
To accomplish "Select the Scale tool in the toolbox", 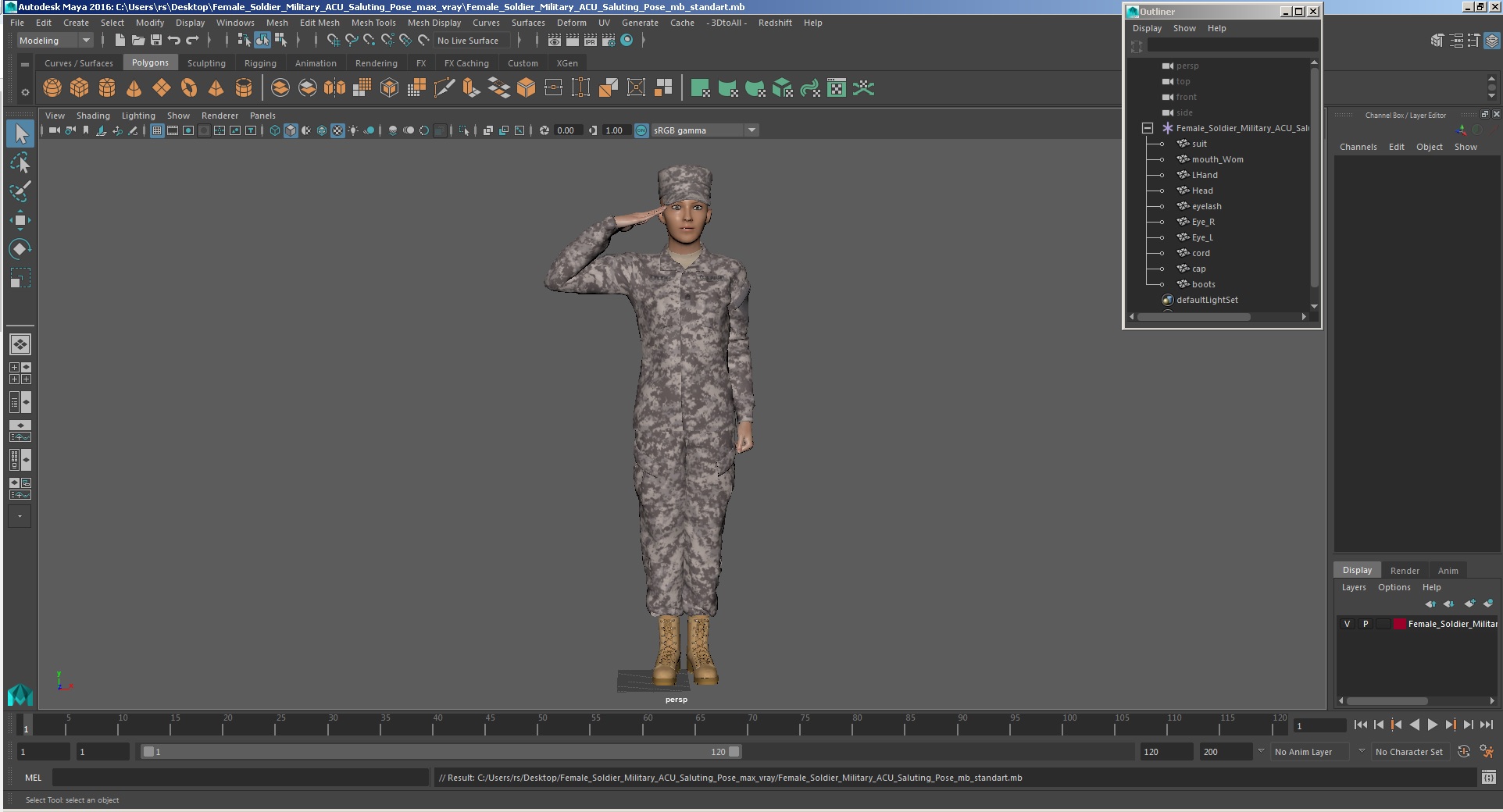I will pos(20,278).
